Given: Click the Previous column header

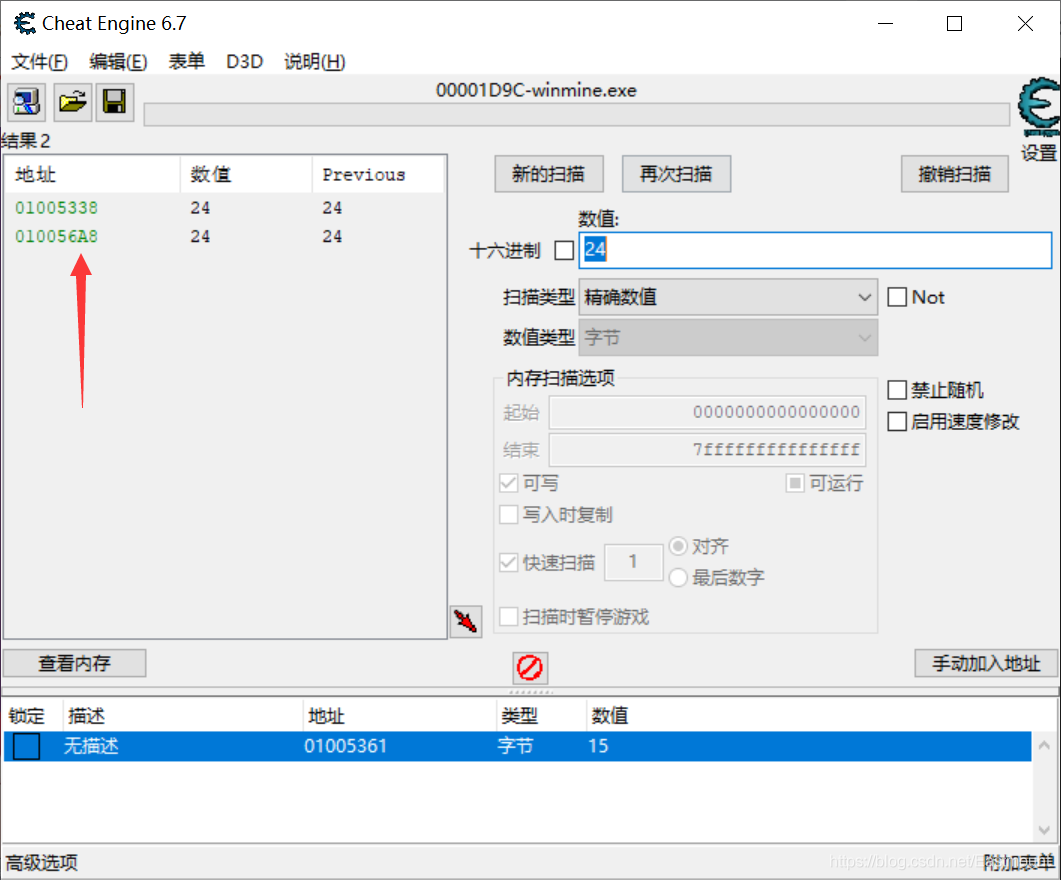Looking at the screenshot, I should (x=378, y=175).
